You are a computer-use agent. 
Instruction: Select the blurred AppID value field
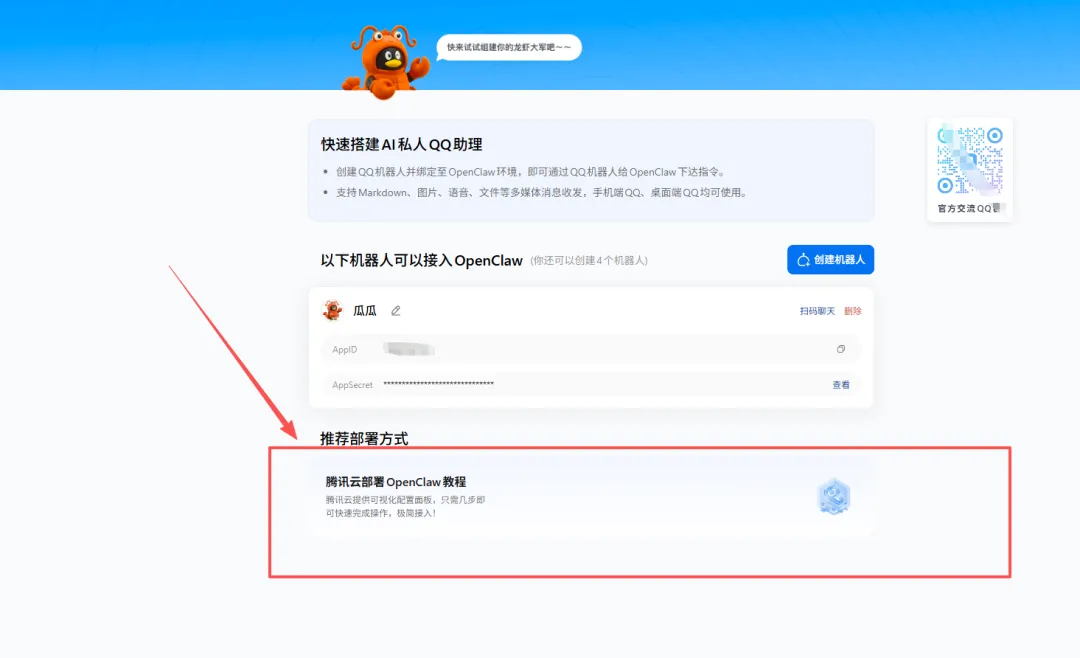[409, 349]
